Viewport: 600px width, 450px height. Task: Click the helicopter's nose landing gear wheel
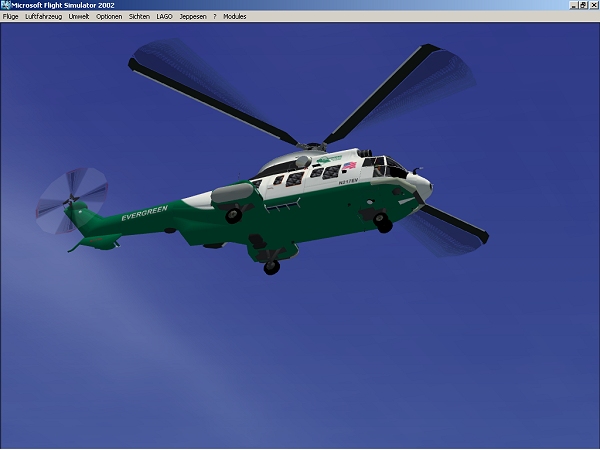[x=382, y=225]
